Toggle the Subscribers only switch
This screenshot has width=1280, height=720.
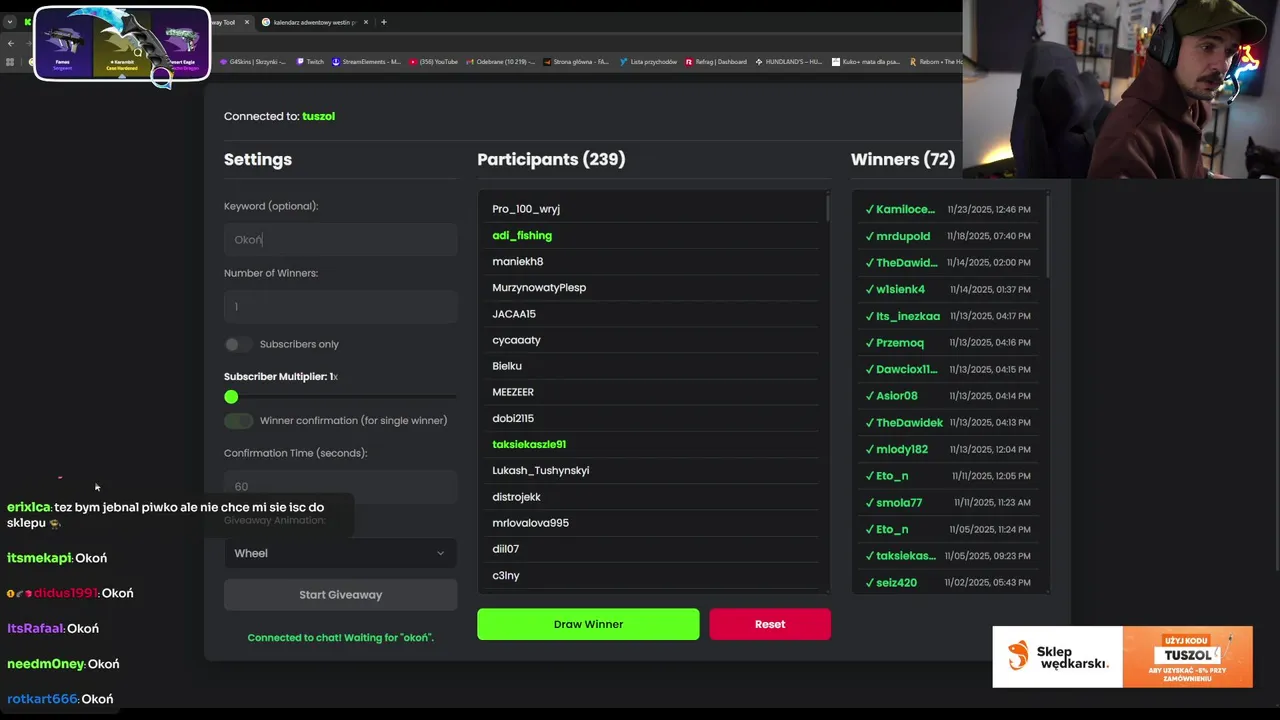[238, 344]
